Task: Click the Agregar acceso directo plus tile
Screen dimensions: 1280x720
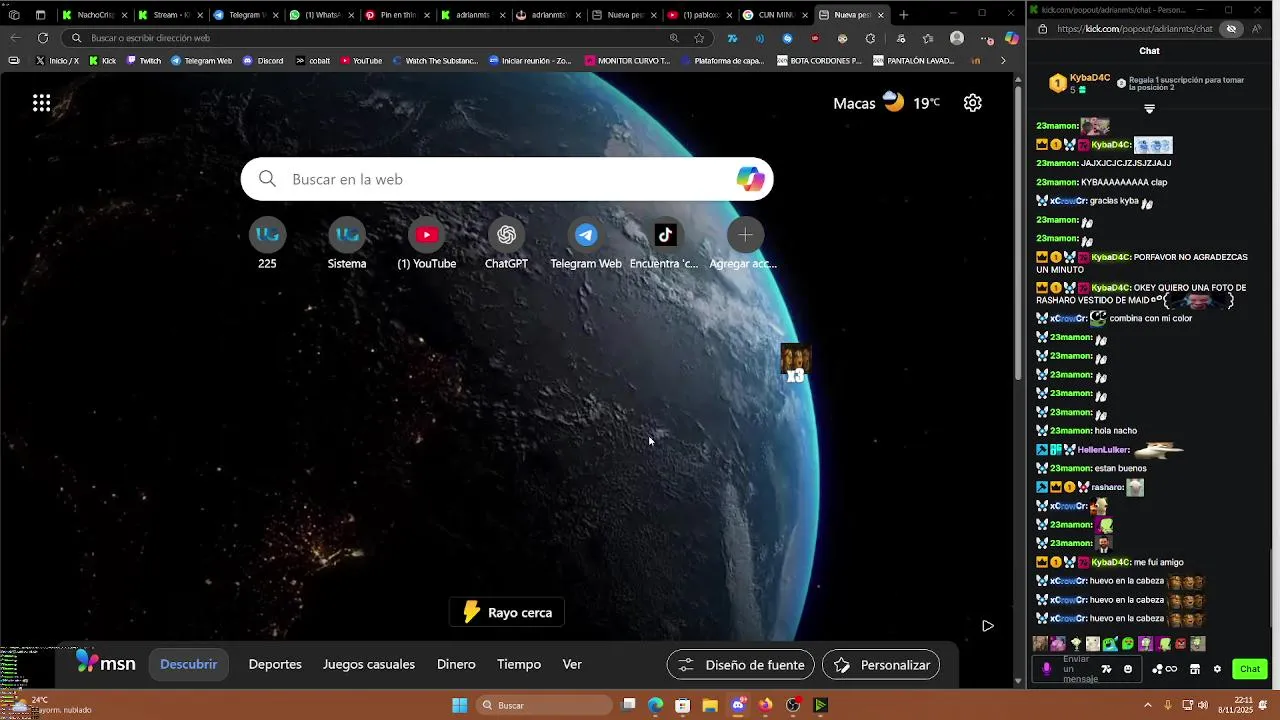Action: [x=745, y=244]
